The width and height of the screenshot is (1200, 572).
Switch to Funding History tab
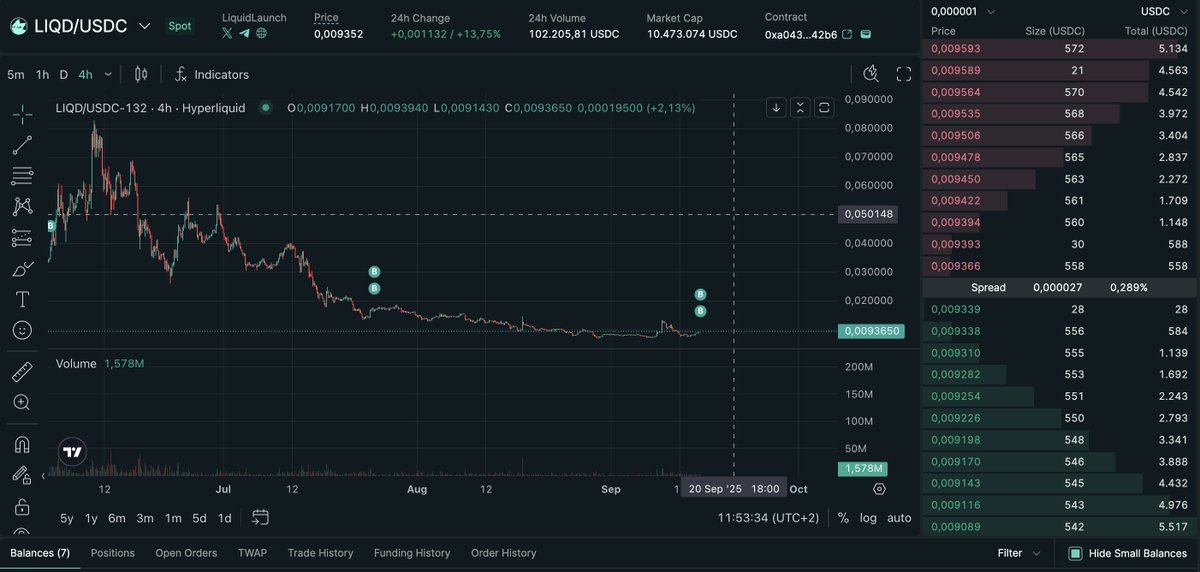coord(412,553)
